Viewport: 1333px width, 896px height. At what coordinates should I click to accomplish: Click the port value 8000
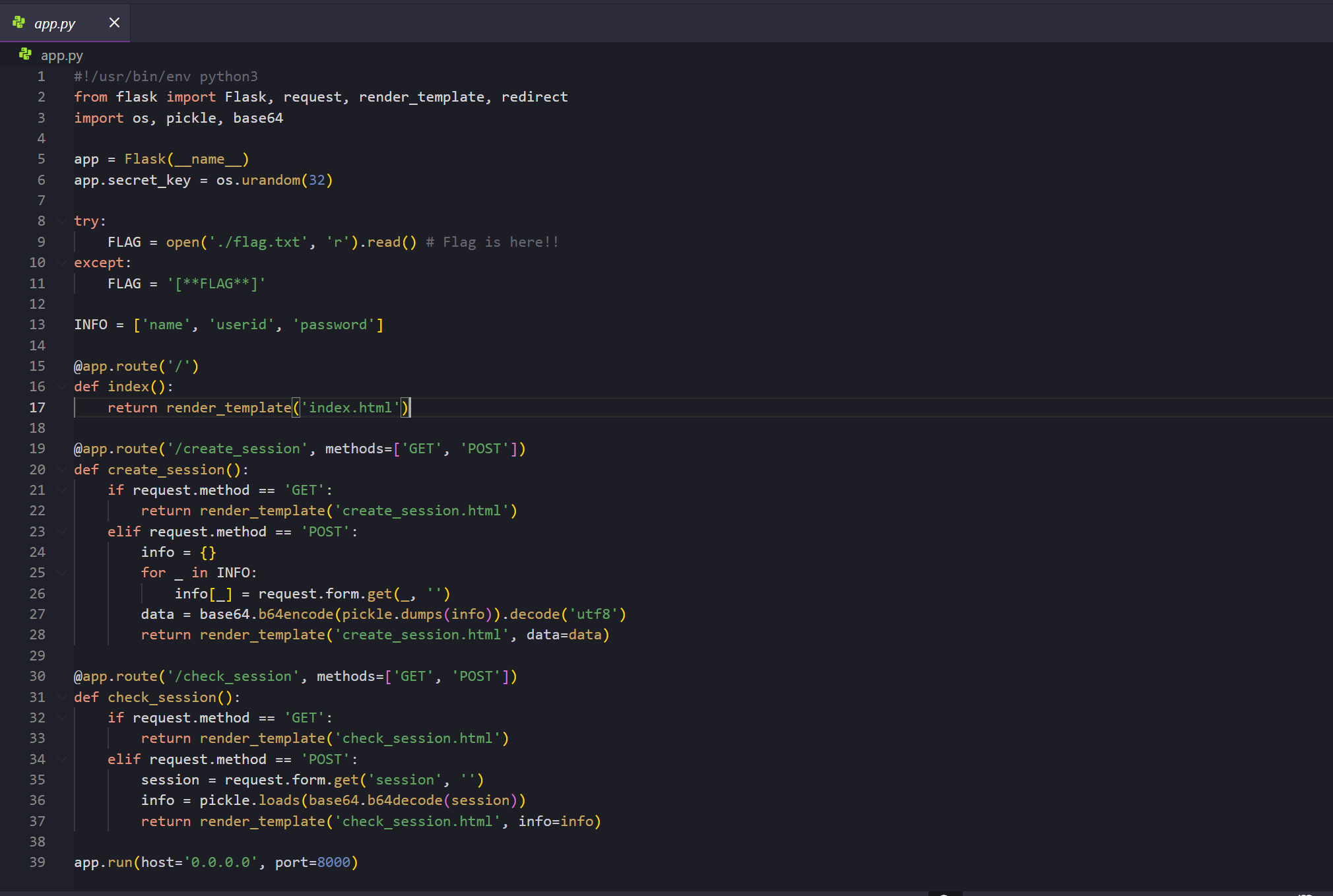[x=333, y=862]
